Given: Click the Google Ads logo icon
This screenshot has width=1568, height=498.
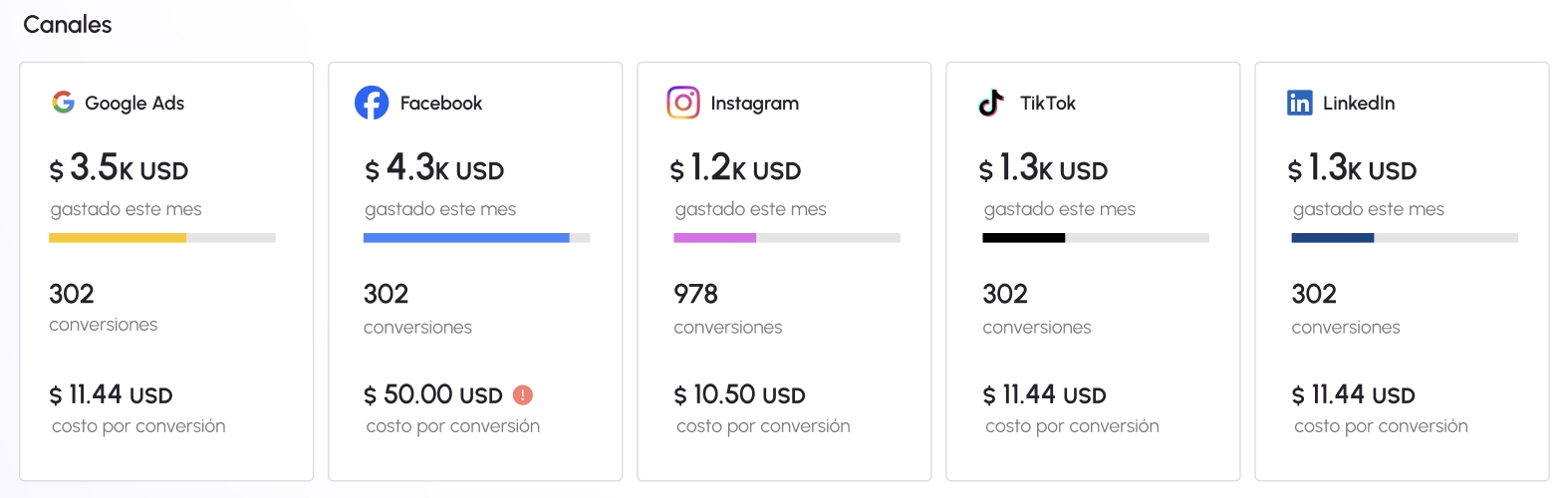Looking at the screenshot, I should click(64, 103).
